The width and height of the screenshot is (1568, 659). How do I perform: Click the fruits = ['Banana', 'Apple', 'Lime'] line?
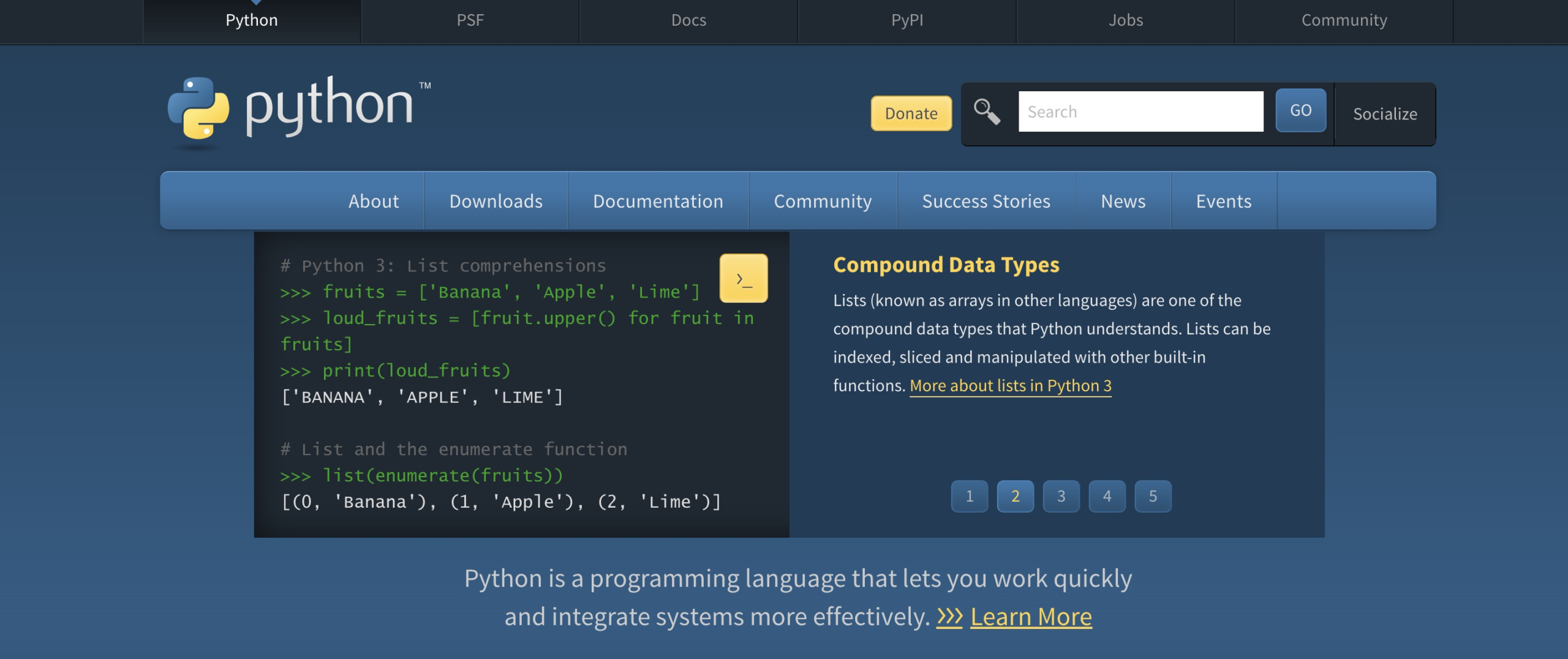pos(490,292)
